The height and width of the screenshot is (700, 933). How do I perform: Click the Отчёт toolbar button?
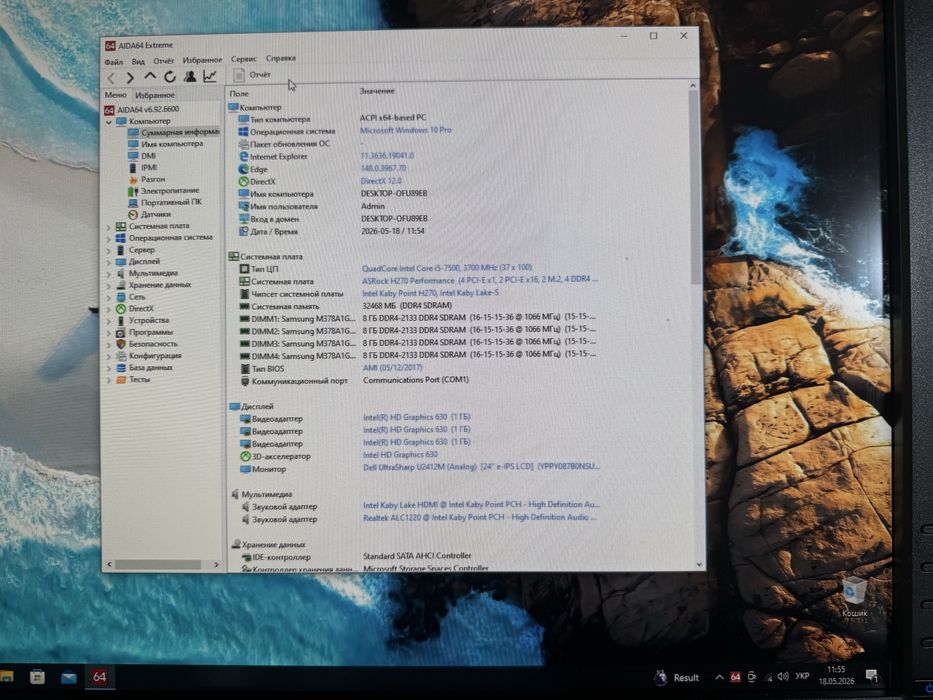(252, 75)
